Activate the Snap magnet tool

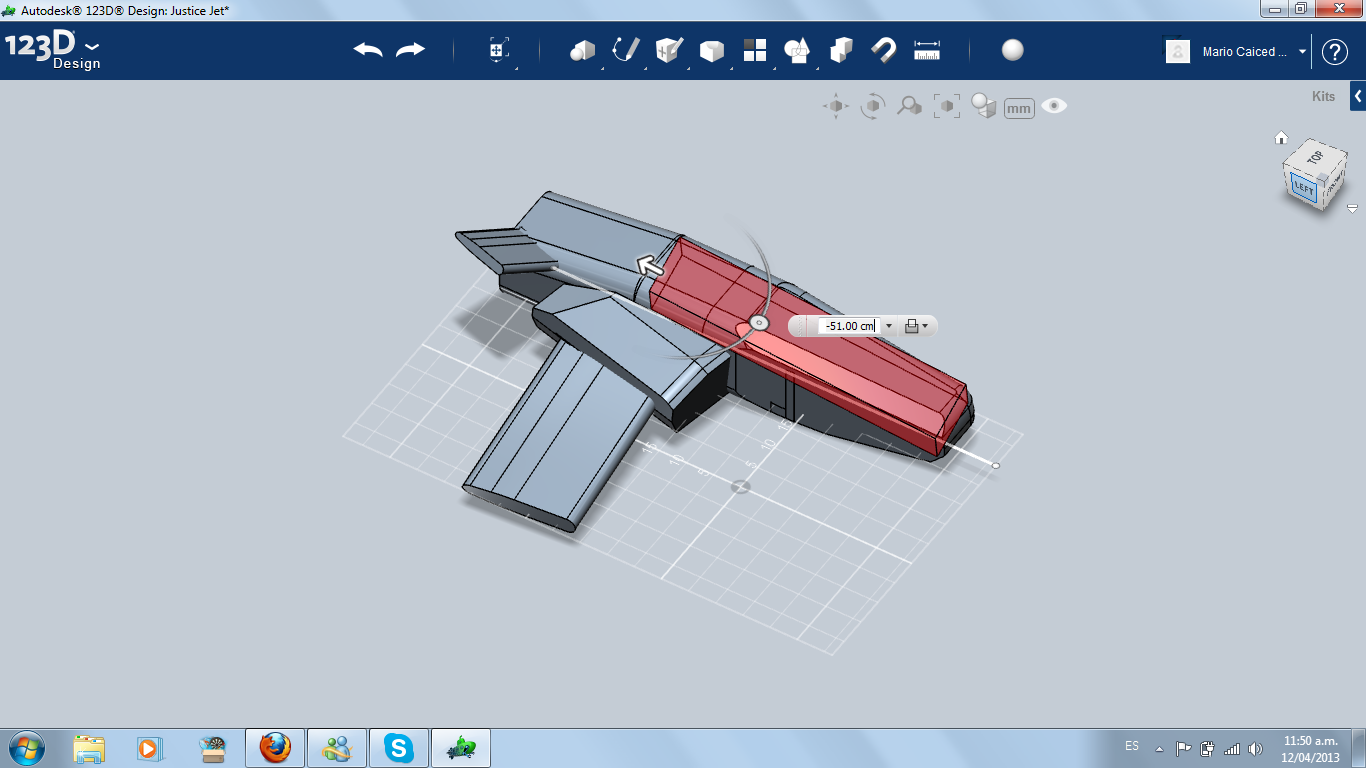(x=884, y=50)
